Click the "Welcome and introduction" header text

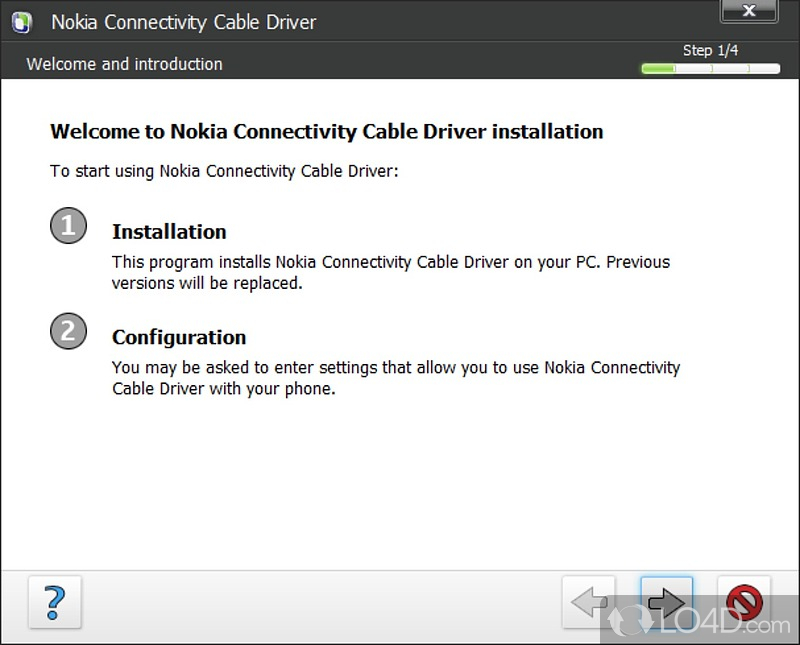[x=124, y=64]
